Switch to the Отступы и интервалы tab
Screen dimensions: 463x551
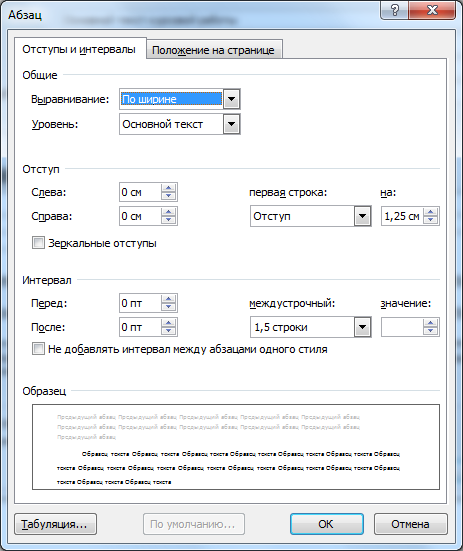tap(79, 49)
